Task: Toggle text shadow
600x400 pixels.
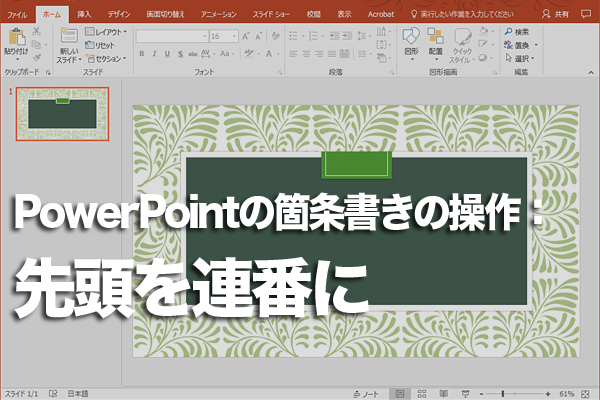Action: (180, 54)
